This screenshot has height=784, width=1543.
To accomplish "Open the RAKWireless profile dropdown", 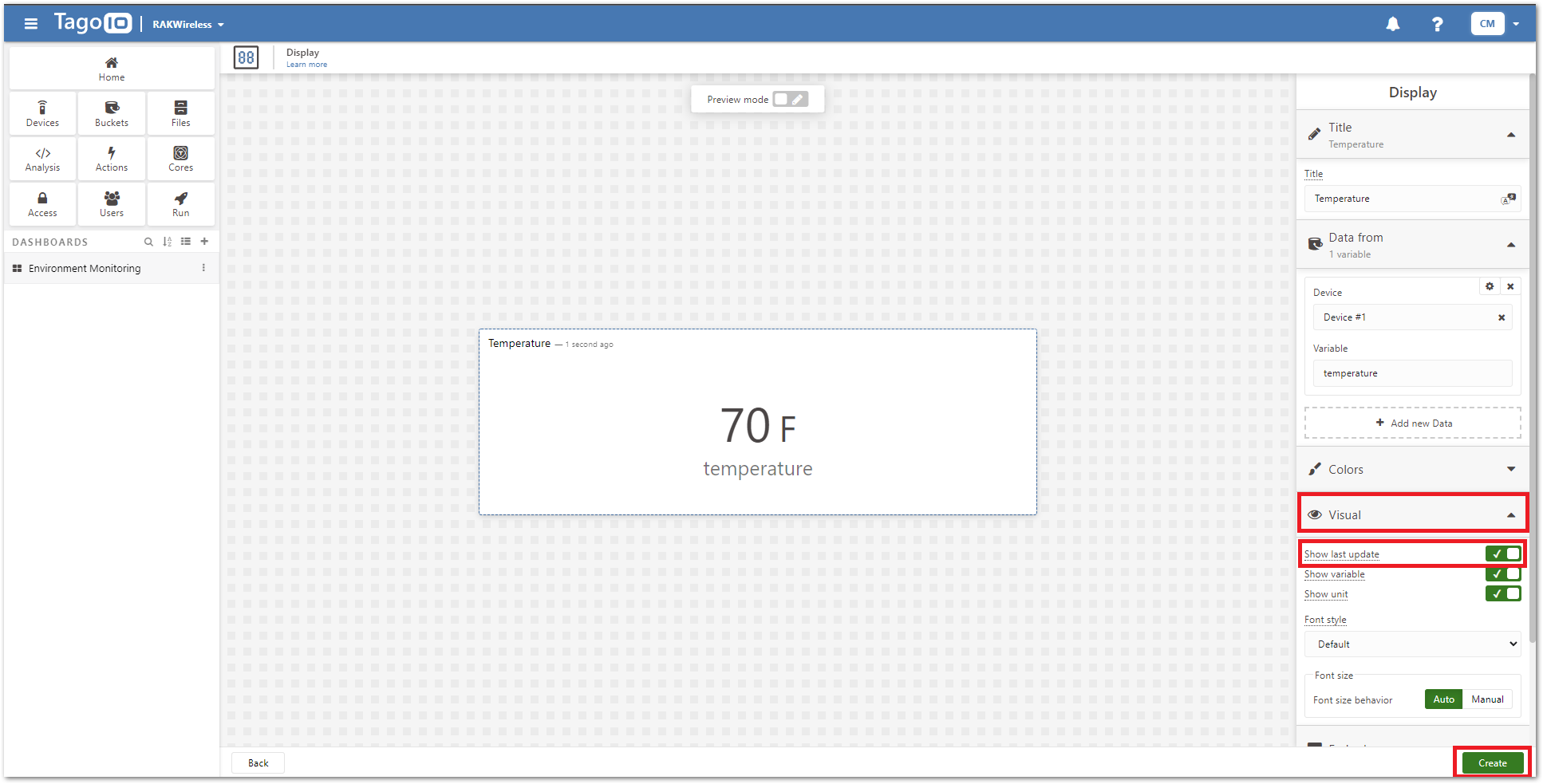I will pos(188,25).
